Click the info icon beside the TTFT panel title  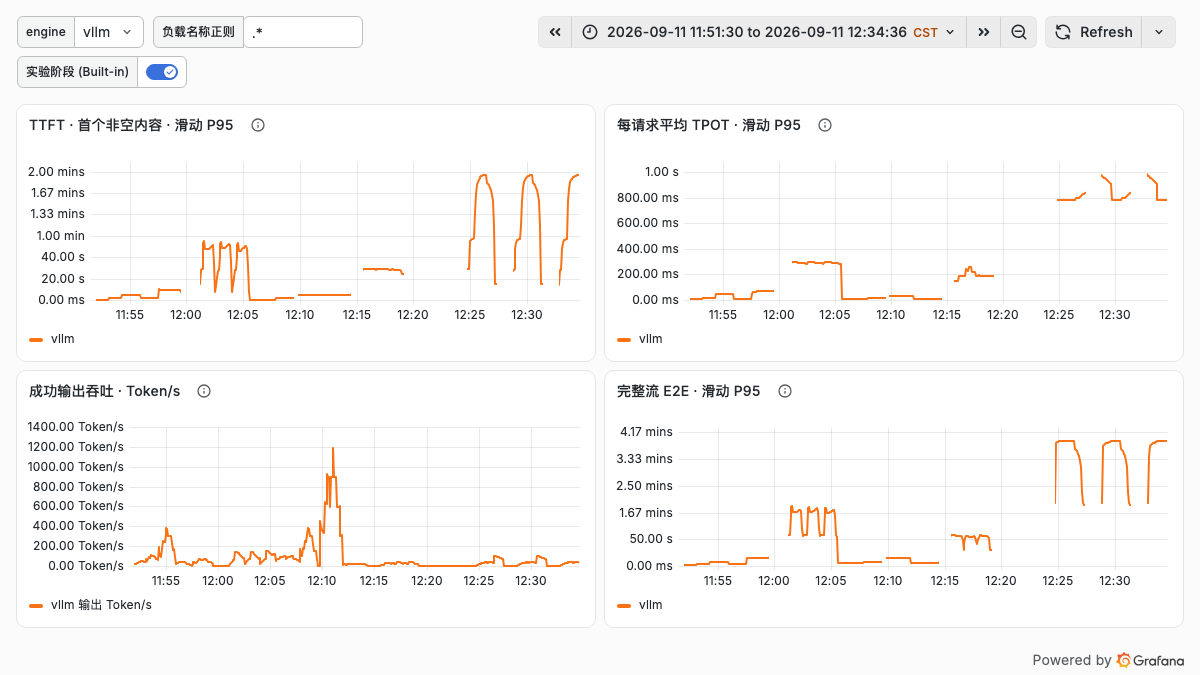258,125
